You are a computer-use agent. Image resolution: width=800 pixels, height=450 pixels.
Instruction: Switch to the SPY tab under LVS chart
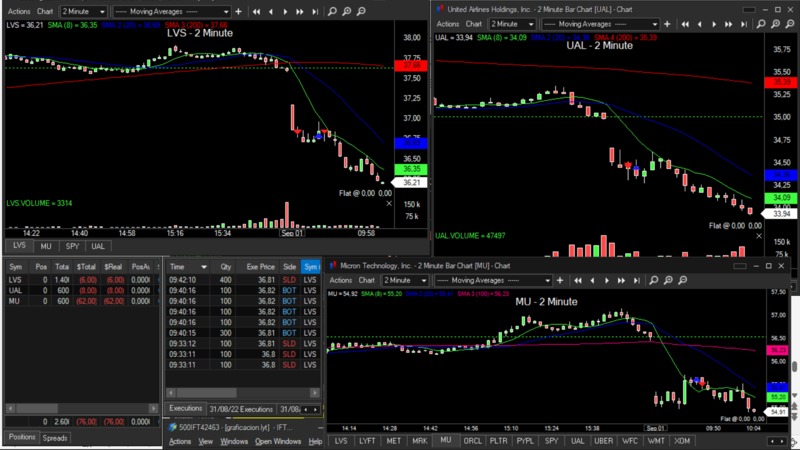tap(72, 246)
